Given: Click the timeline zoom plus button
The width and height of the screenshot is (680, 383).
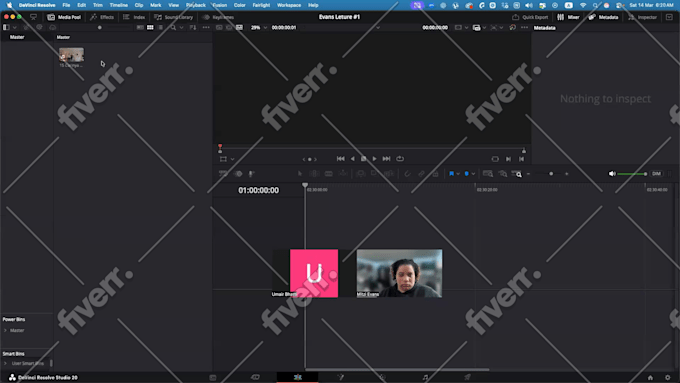Looking at the screenshot, I should tap(566, 173).
